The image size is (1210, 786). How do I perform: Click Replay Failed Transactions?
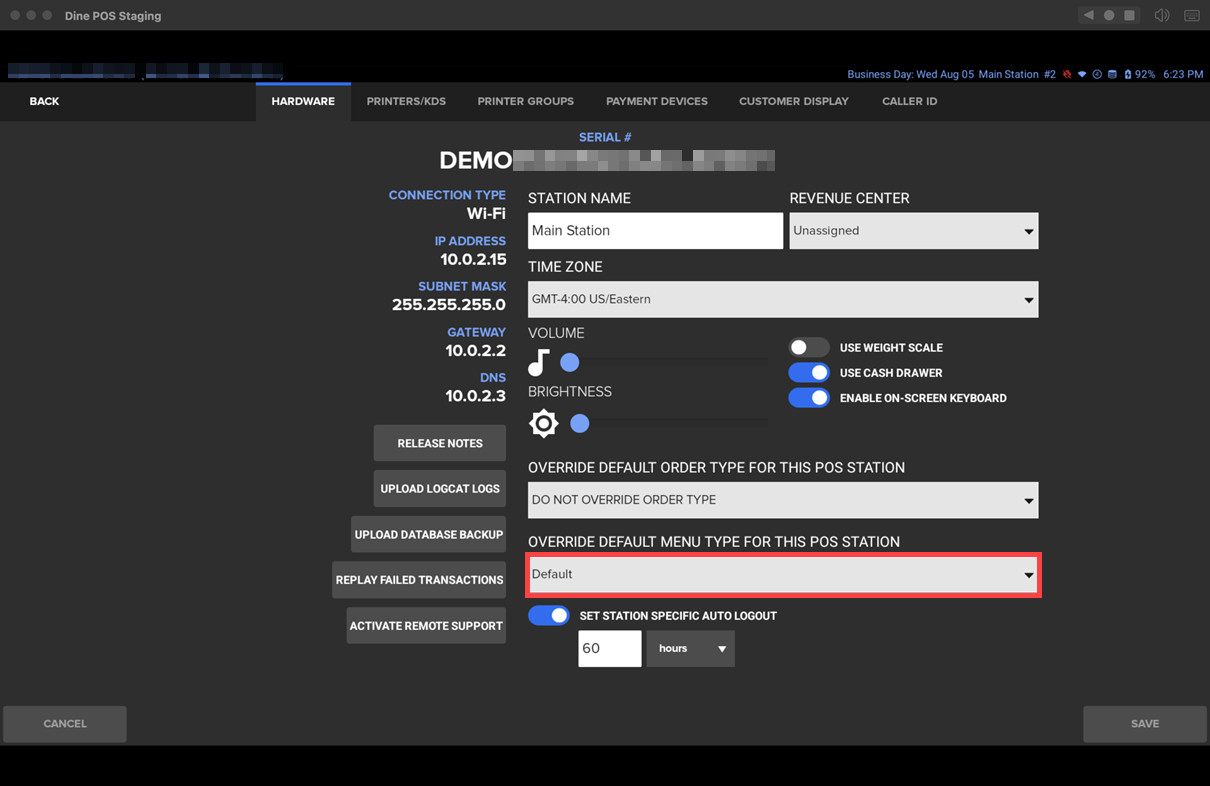(419, 580)
